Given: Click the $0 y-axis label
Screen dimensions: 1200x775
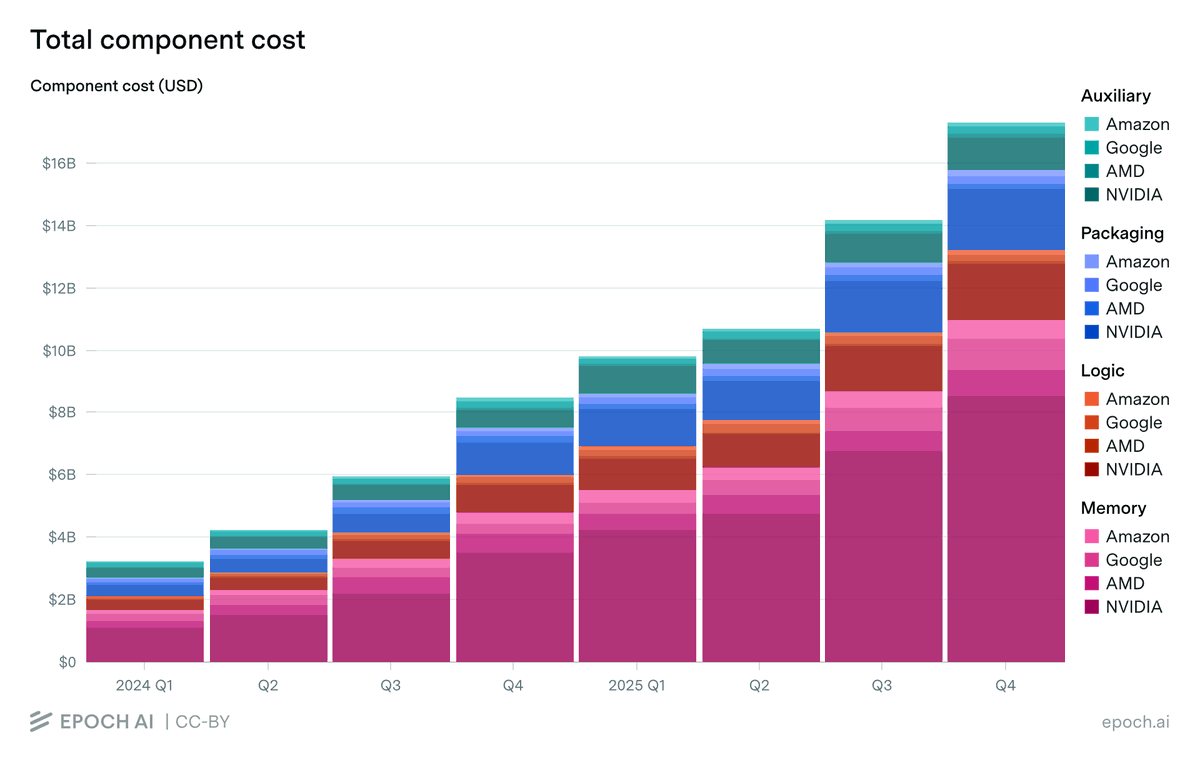Looking at the screenshot, I should click(x=66, y=662).
